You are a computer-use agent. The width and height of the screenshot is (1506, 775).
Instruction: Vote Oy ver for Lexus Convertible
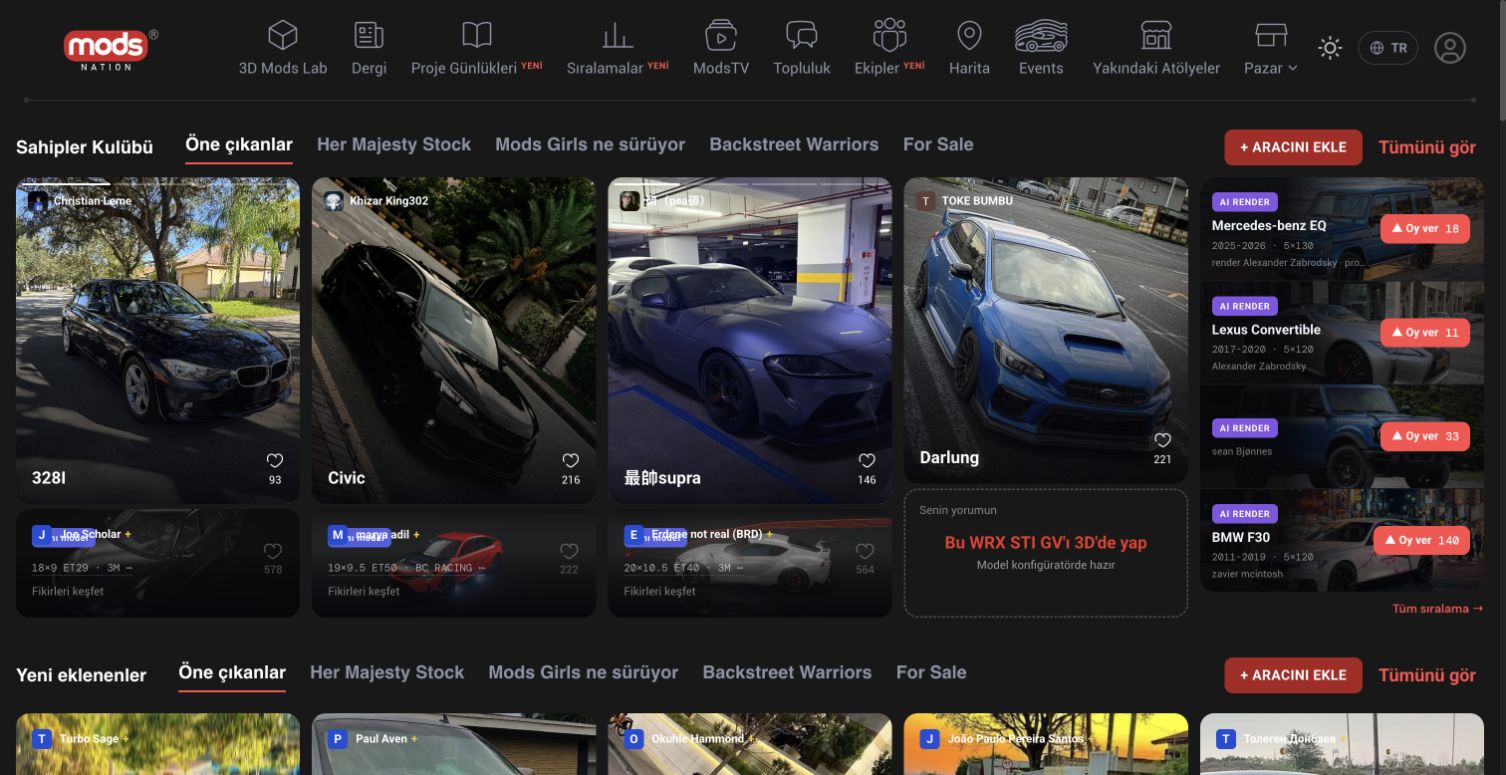[1425, 333]
